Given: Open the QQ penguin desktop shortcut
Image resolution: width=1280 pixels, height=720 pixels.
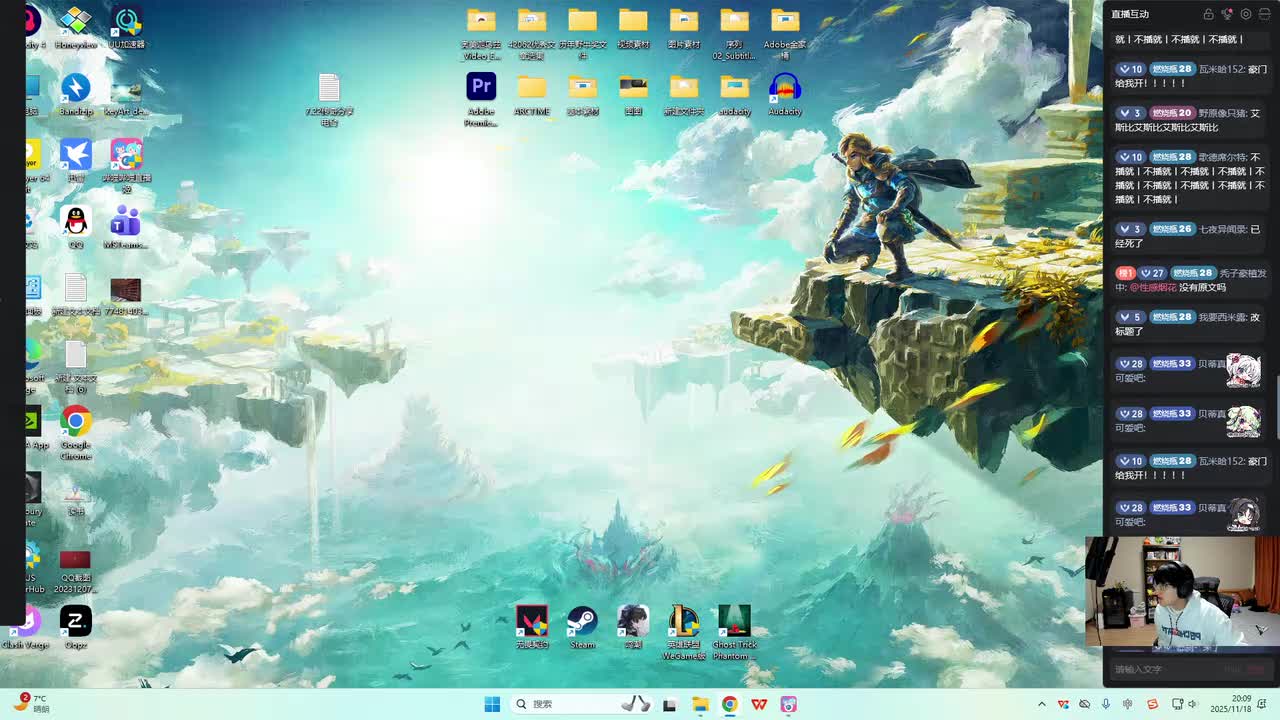Looking at the screenshot, I should [x=76, y=227].
